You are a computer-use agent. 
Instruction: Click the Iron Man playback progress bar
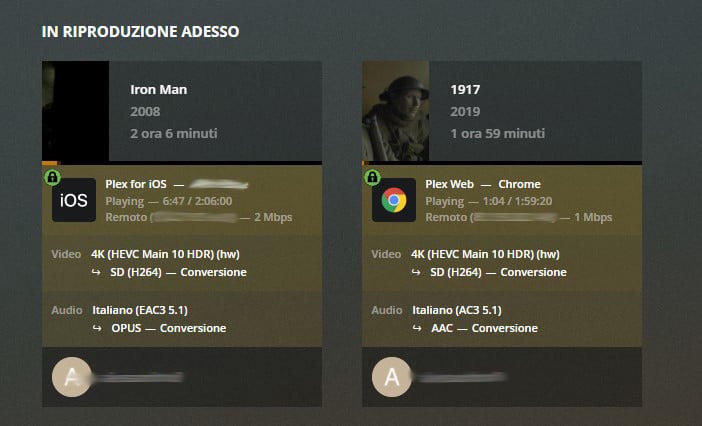[181, 163]
